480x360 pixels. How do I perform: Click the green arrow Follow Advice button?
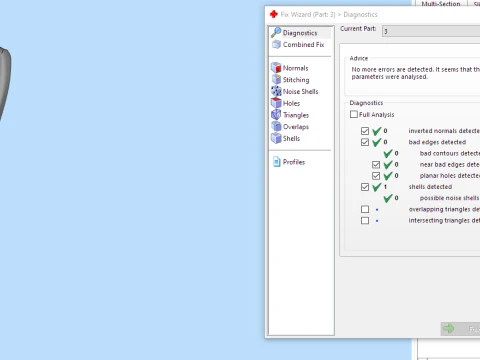[x=460, y=329]
